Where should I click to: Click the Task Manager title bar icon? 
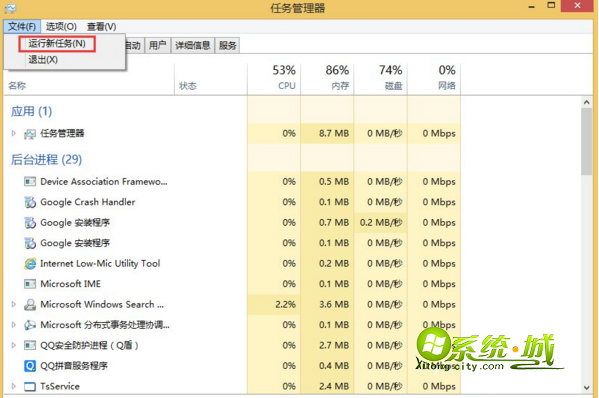point(10,8)
